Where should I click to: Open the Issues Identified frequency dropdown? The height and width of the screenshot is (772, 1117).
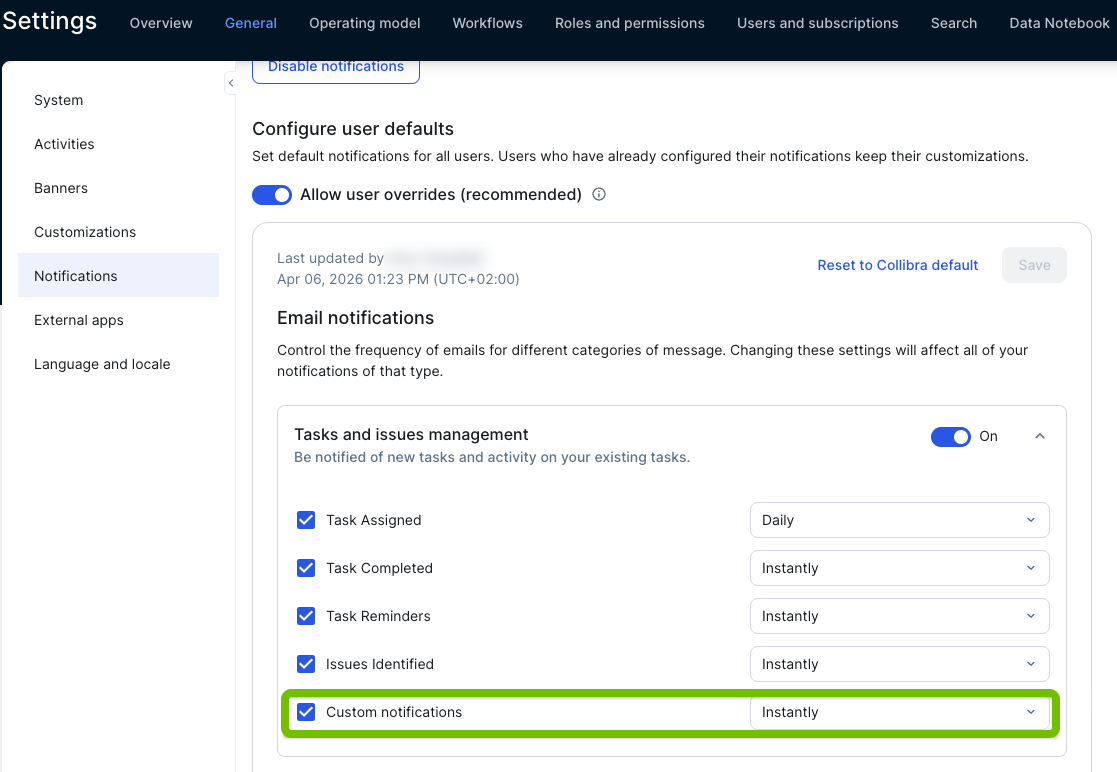(899, 664)
